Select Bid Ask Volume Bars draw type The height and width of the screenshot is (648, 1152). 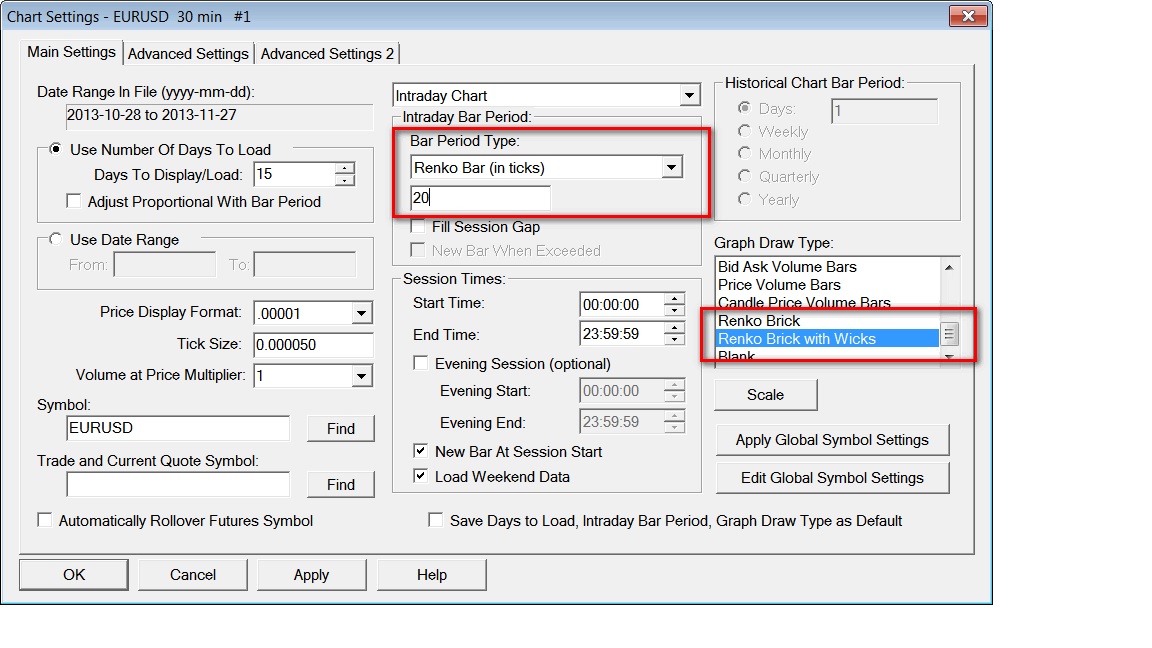pos(828,267)
